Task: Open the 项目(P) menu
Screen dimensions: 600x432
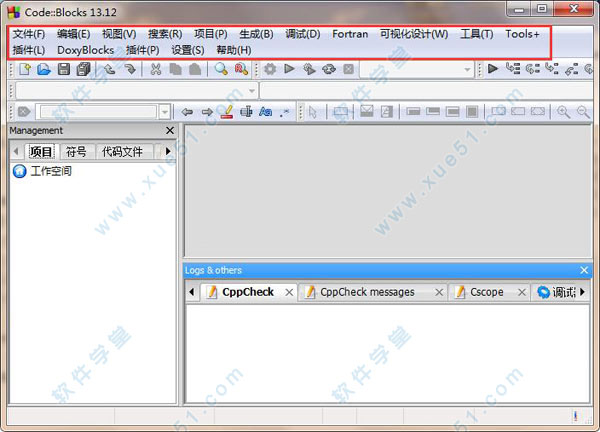Action: tap(210, 34)
